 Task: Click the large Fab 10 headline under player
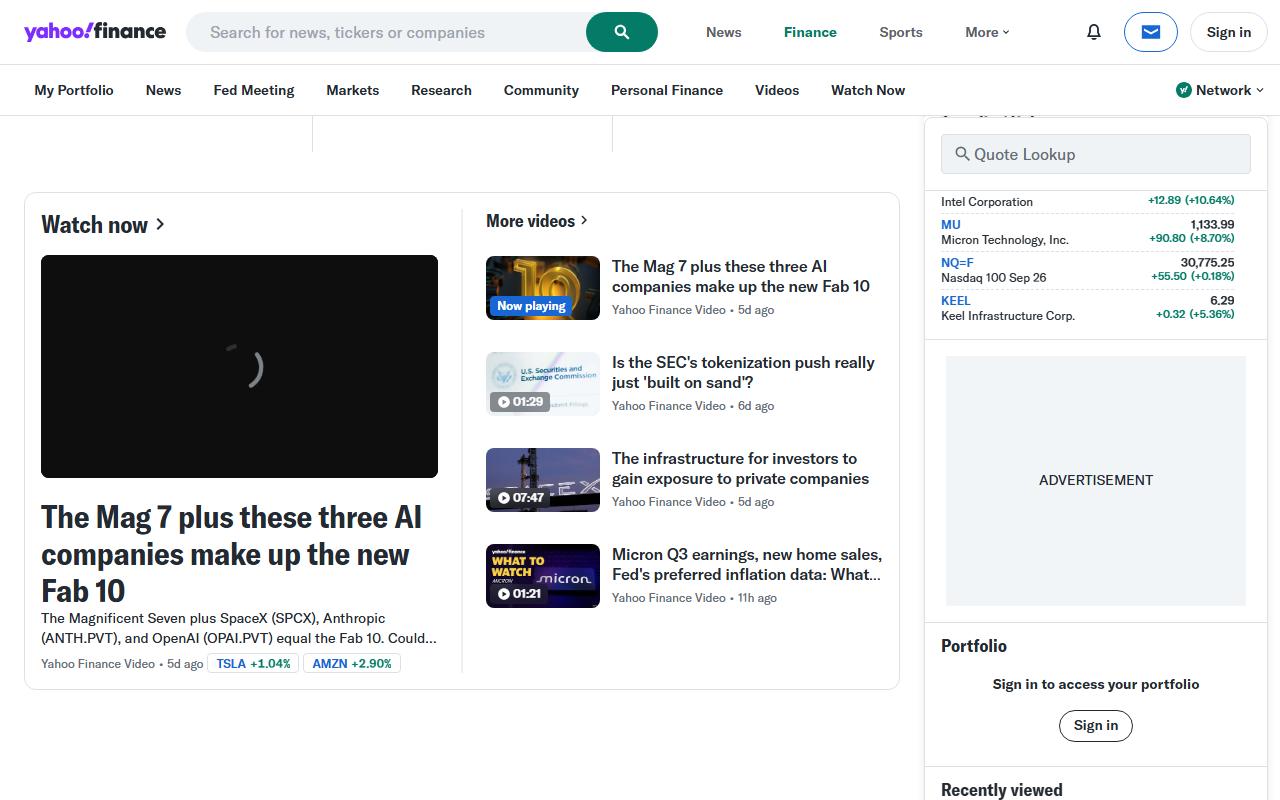232,554
